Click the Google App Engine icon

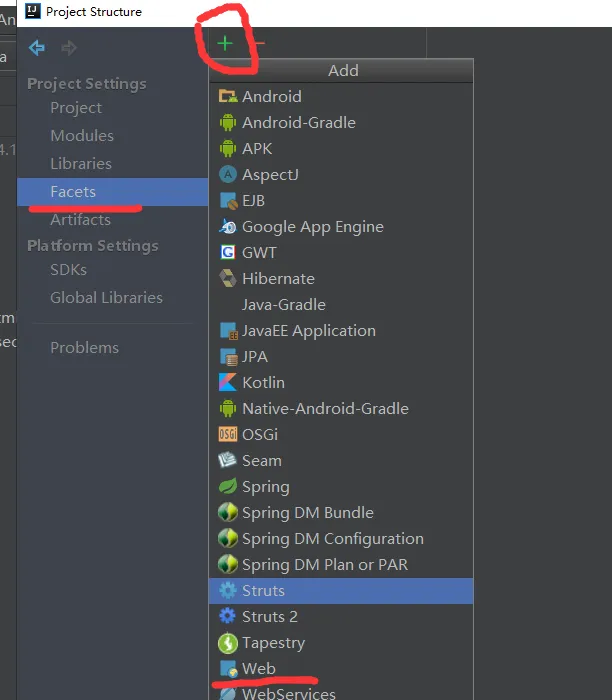pos(227,227)
